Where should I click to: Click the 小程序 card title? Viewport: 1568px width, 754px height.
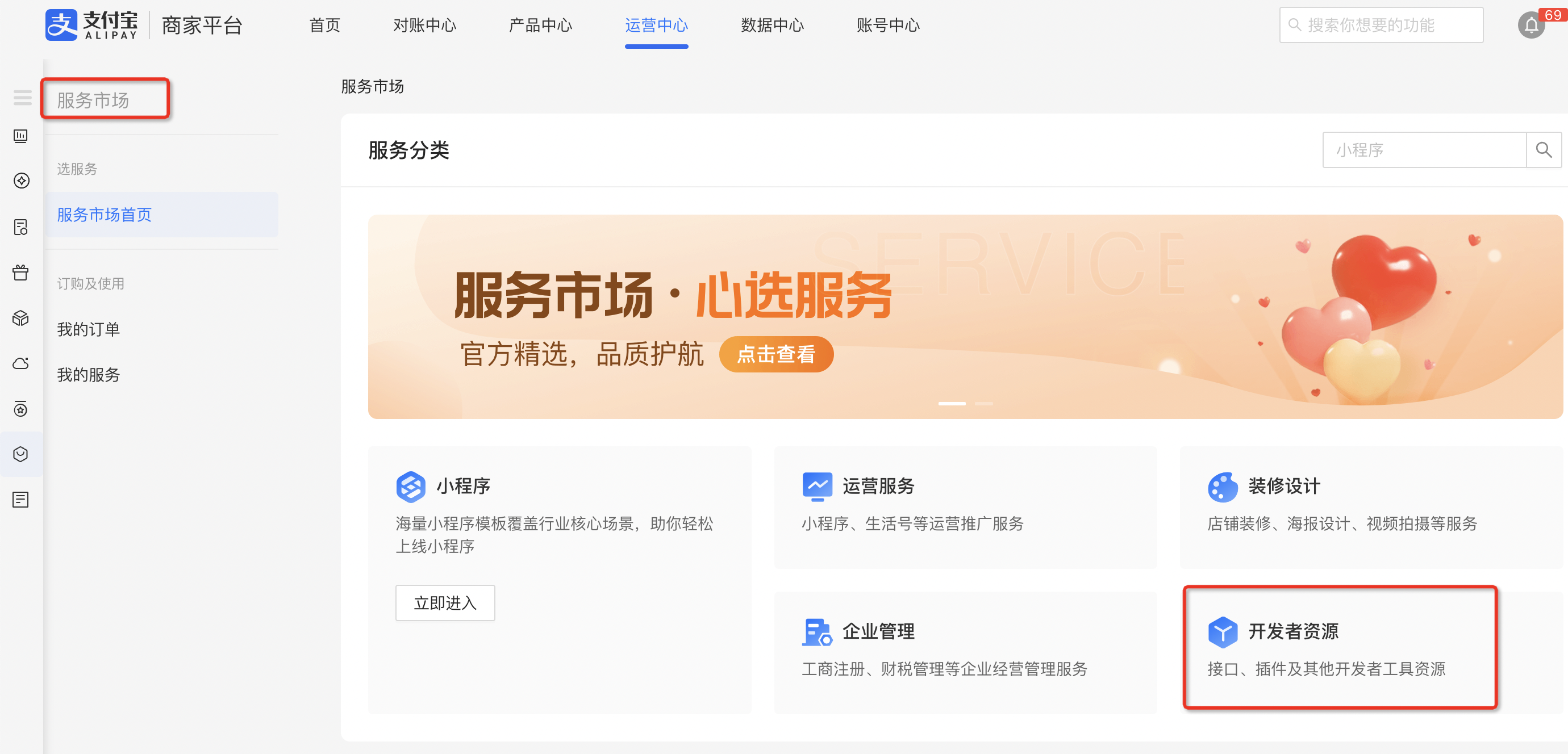tap(463, 486)
